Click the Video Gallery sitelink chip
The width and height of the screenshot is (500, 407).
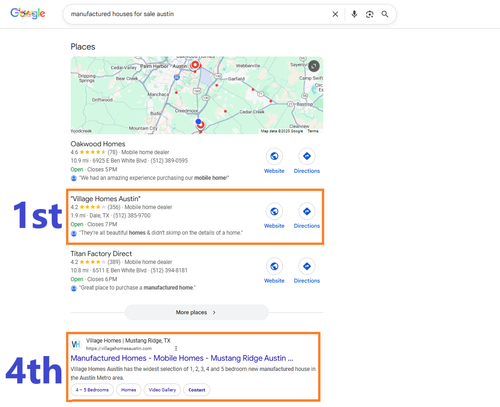coord(162,390)
